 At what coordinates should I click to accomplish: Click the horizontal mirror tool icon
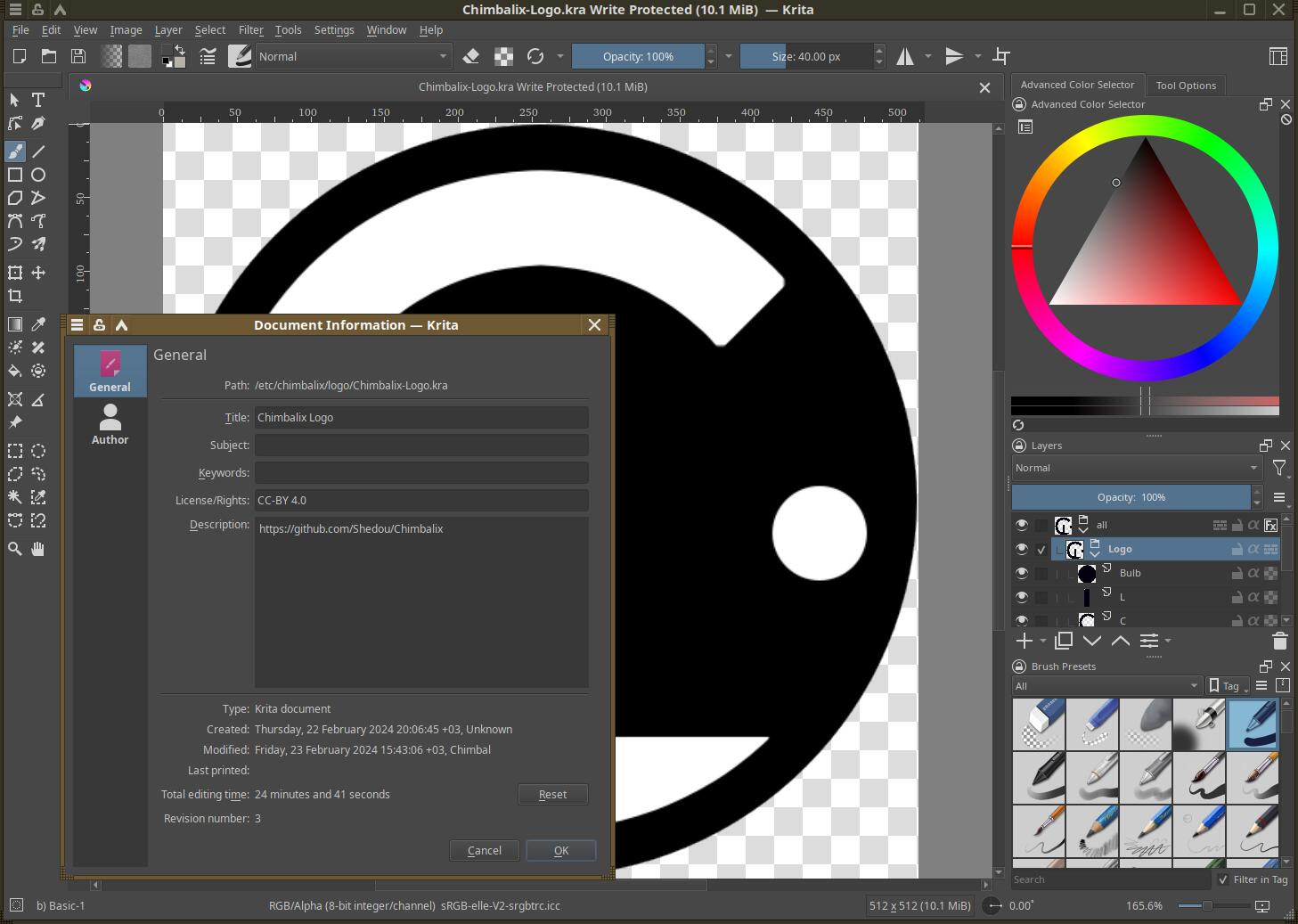pos(905,56)
